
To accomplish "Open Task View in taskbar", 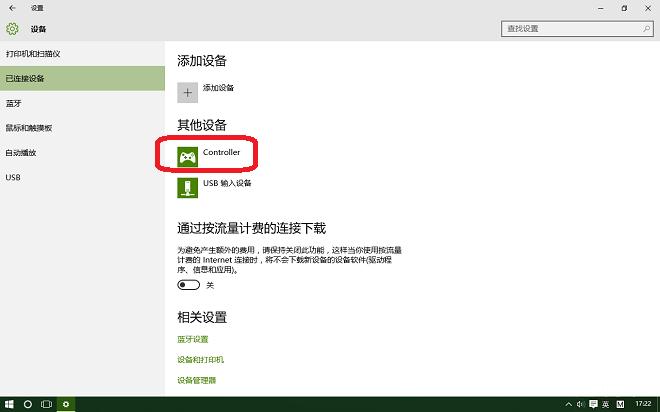I will [46, 404].
